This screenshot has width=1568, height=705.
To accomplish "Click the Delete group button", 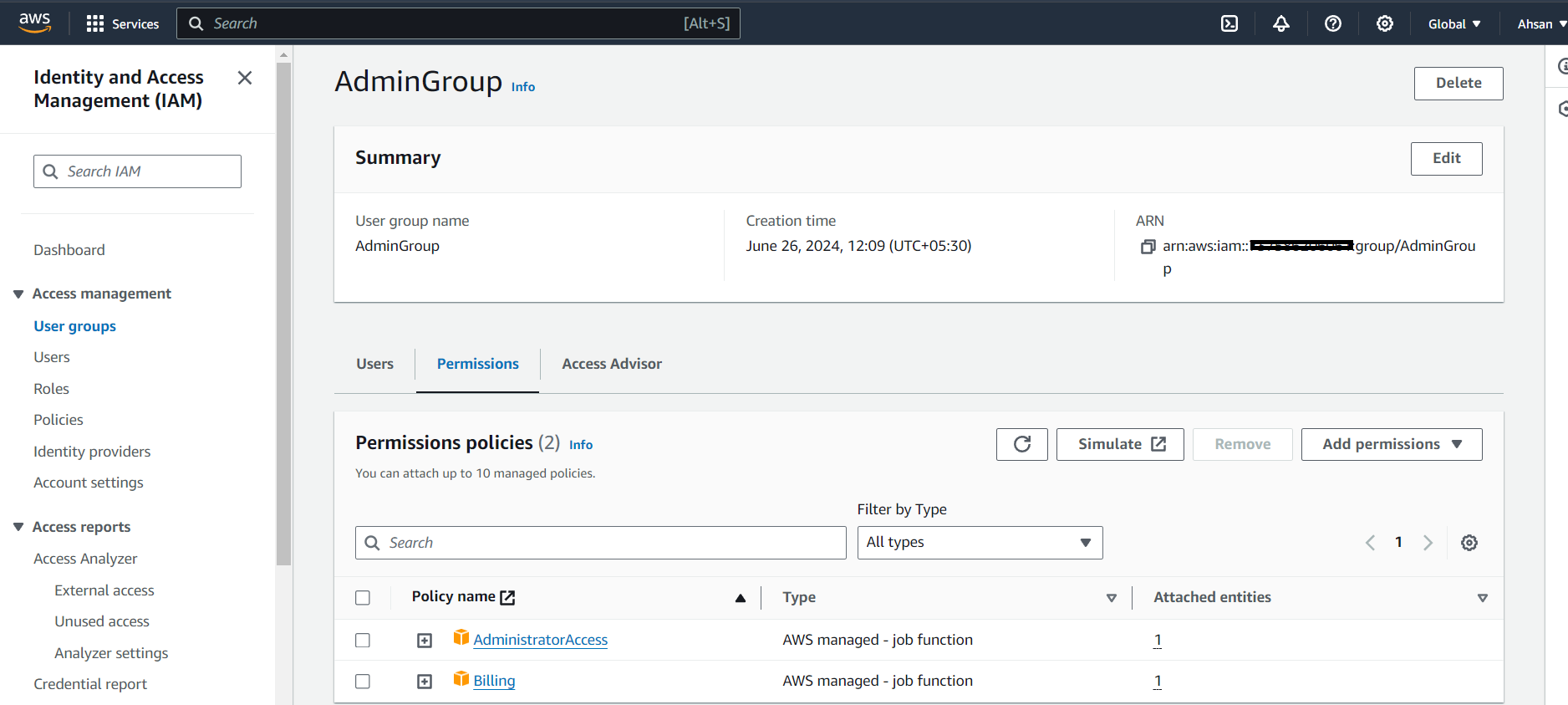I will coord(1458,84).
